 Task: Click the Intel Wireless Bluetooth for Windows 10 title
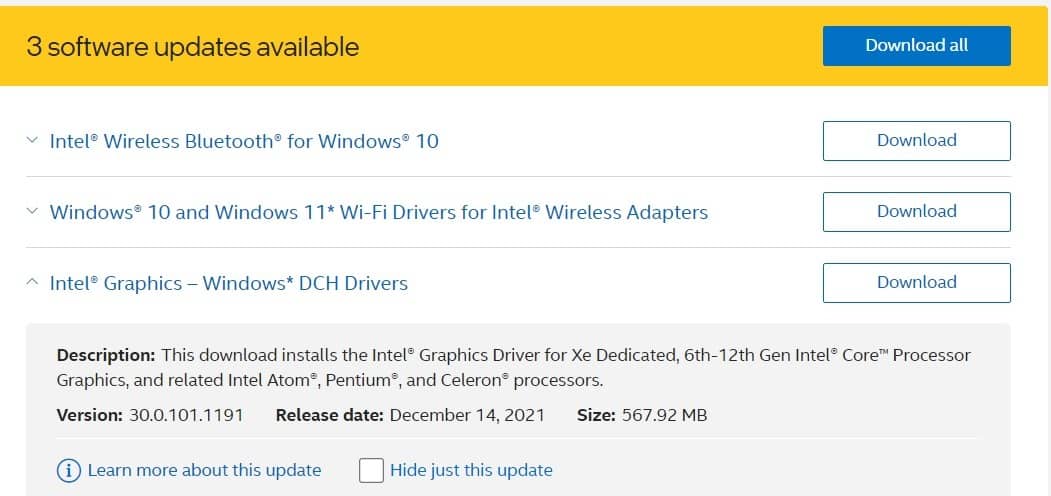(x=244, y=141)
